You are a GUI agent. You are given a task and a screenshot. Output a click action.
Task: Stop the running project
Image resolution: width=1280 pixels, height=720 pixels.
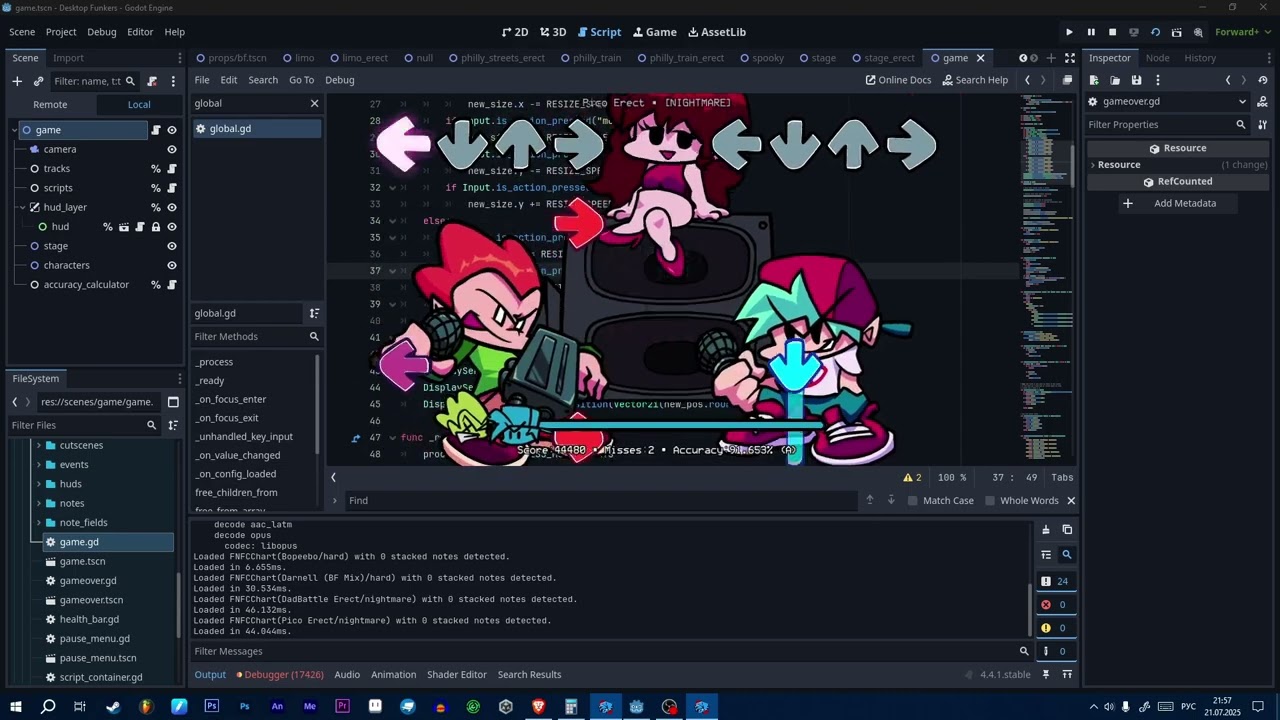pos(1112,32)
